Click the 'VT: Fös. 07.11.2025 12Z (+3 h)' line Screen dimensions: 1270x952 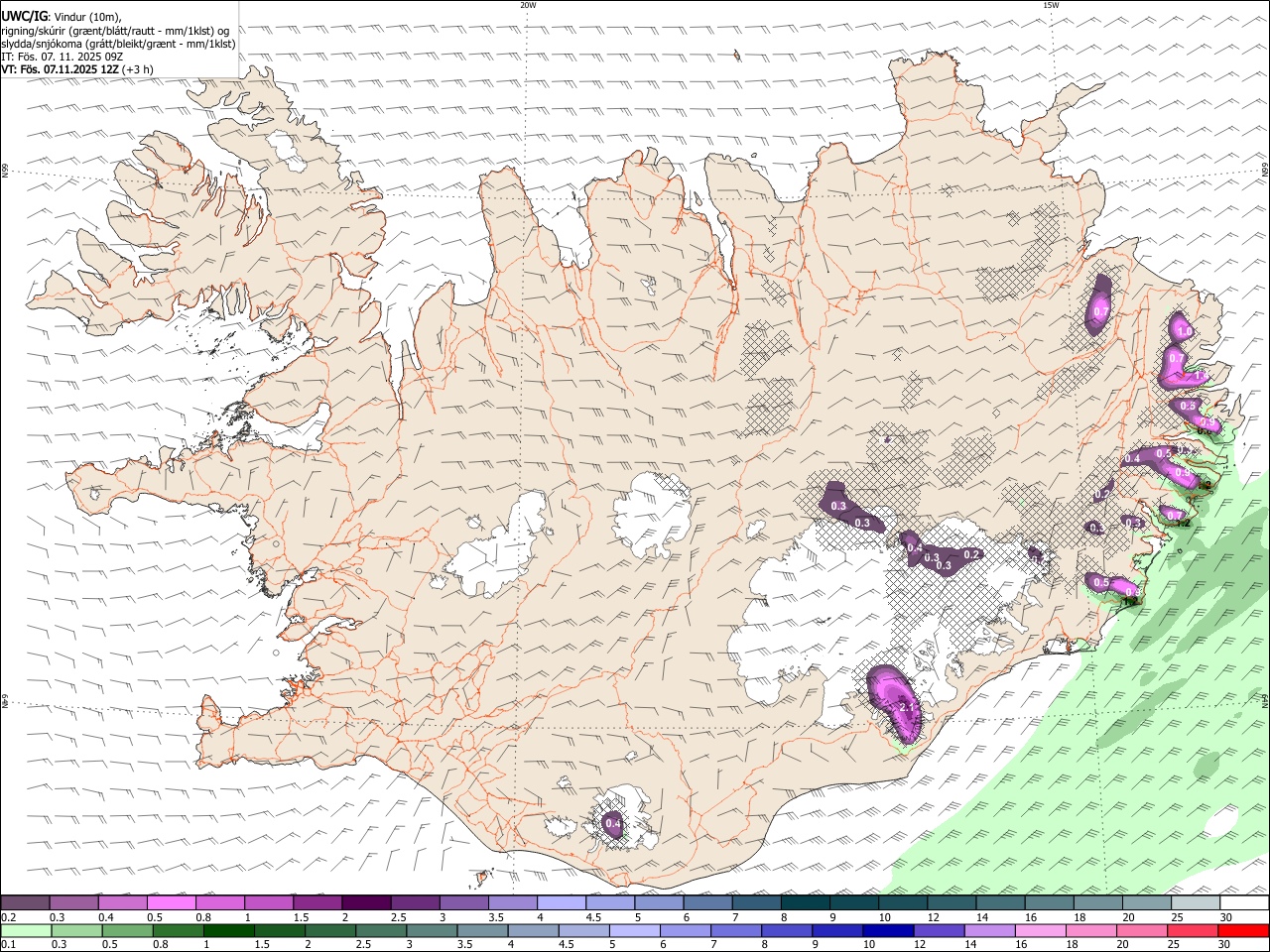click(76, 69)
